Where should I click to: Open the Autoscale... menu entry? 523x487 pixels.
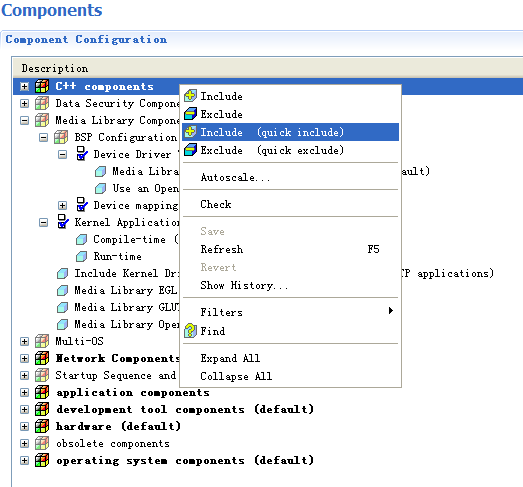coord(291,177)
